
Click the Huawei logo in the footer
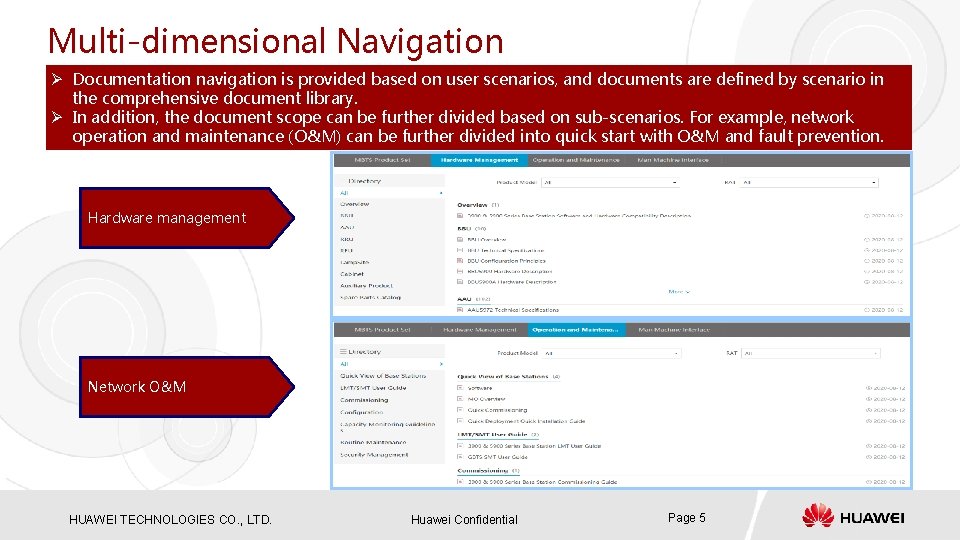[x=853, y=516]
